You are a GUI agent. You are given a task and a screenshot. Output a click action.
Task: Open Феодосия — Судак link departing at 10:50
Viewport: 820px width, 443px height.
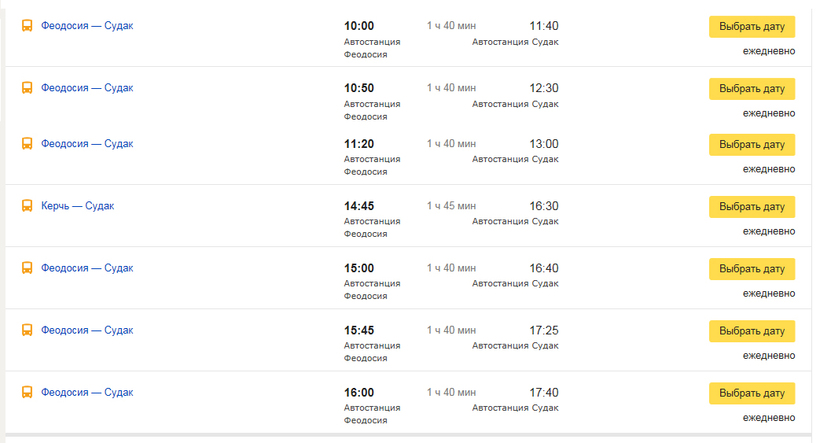click(87, 88)
